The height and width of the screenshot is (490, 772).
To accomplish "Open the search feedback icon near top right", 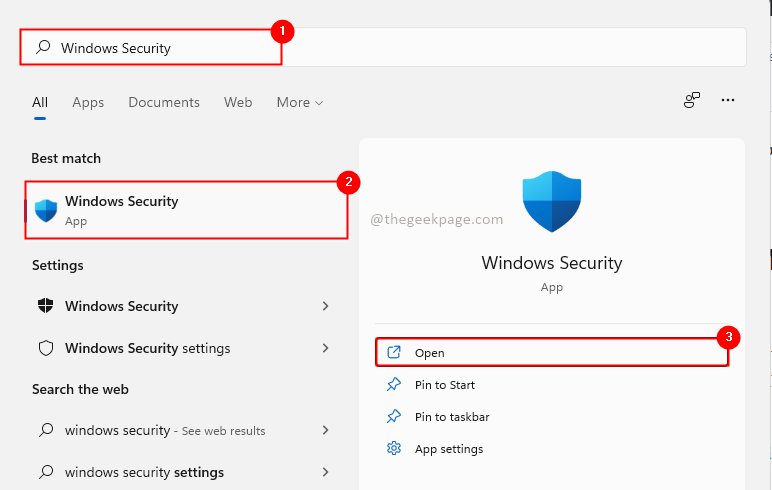I will tap(692, 100).
